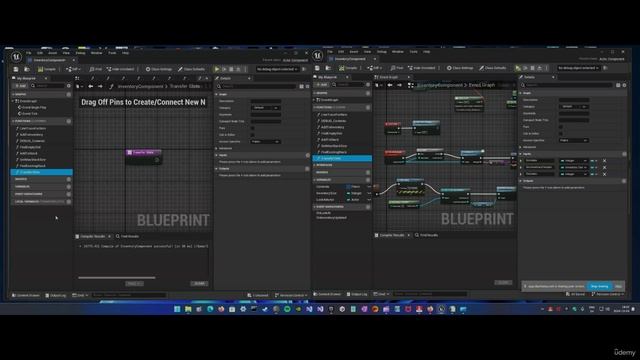Click the Add button in right My Blueprint panel
Image resolution: width=640 pixels, height=360 pixels.
pos(322,85)
